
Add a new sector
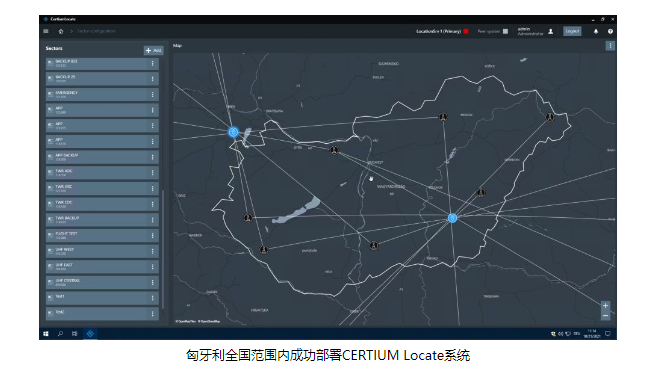coord(153,50)
